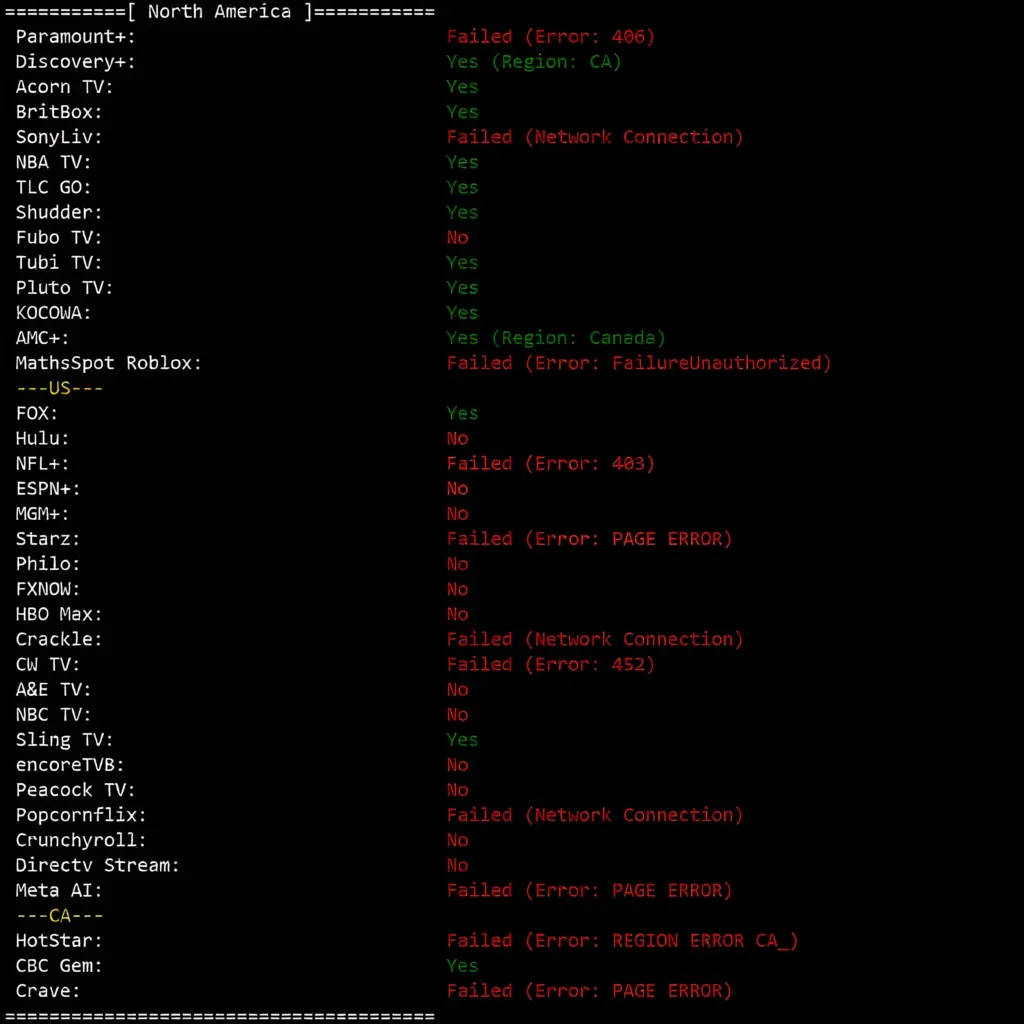1024x1024 pixels.
Task: Select the 'Crunchyroll:' label
Action: tap(81, 840)
